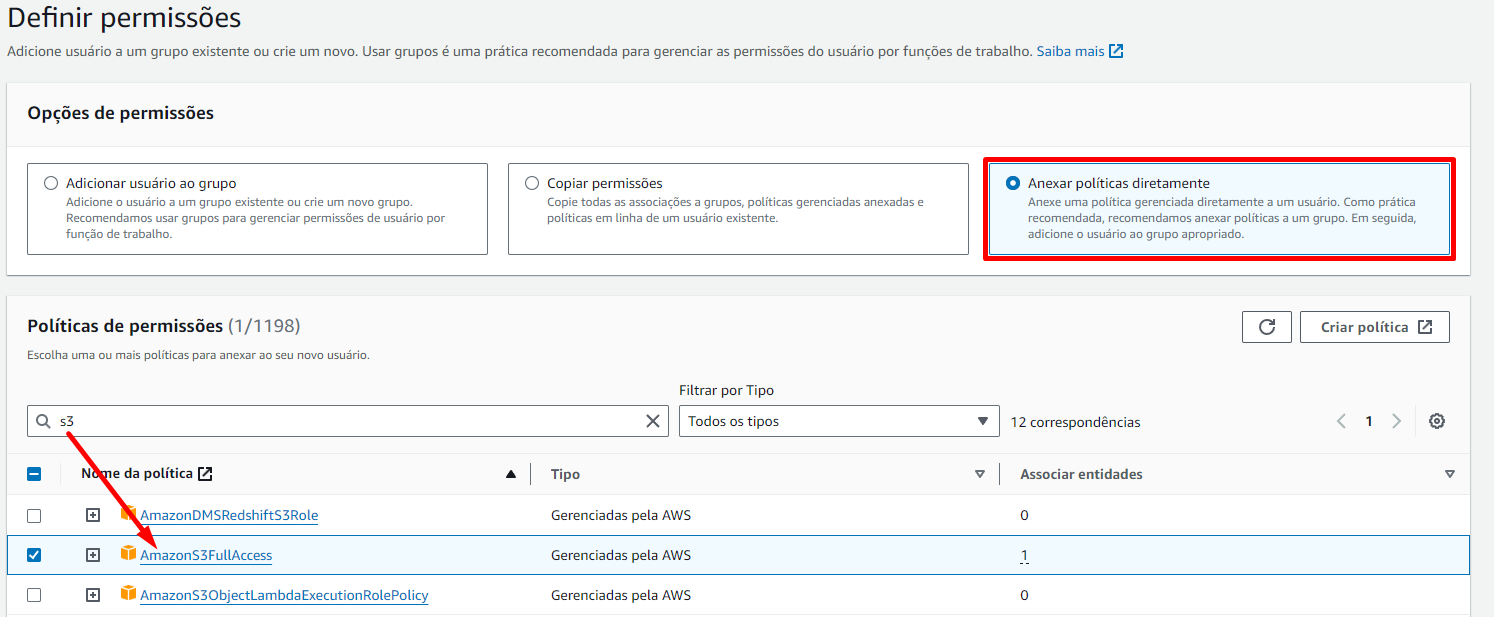Click the Associar entidades sort arrow

tap(1449, 474)
